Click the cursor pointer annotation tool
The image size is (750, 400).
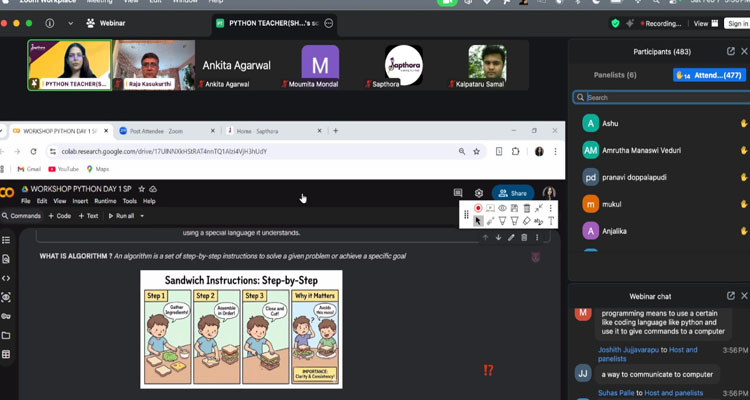[478, 221]
